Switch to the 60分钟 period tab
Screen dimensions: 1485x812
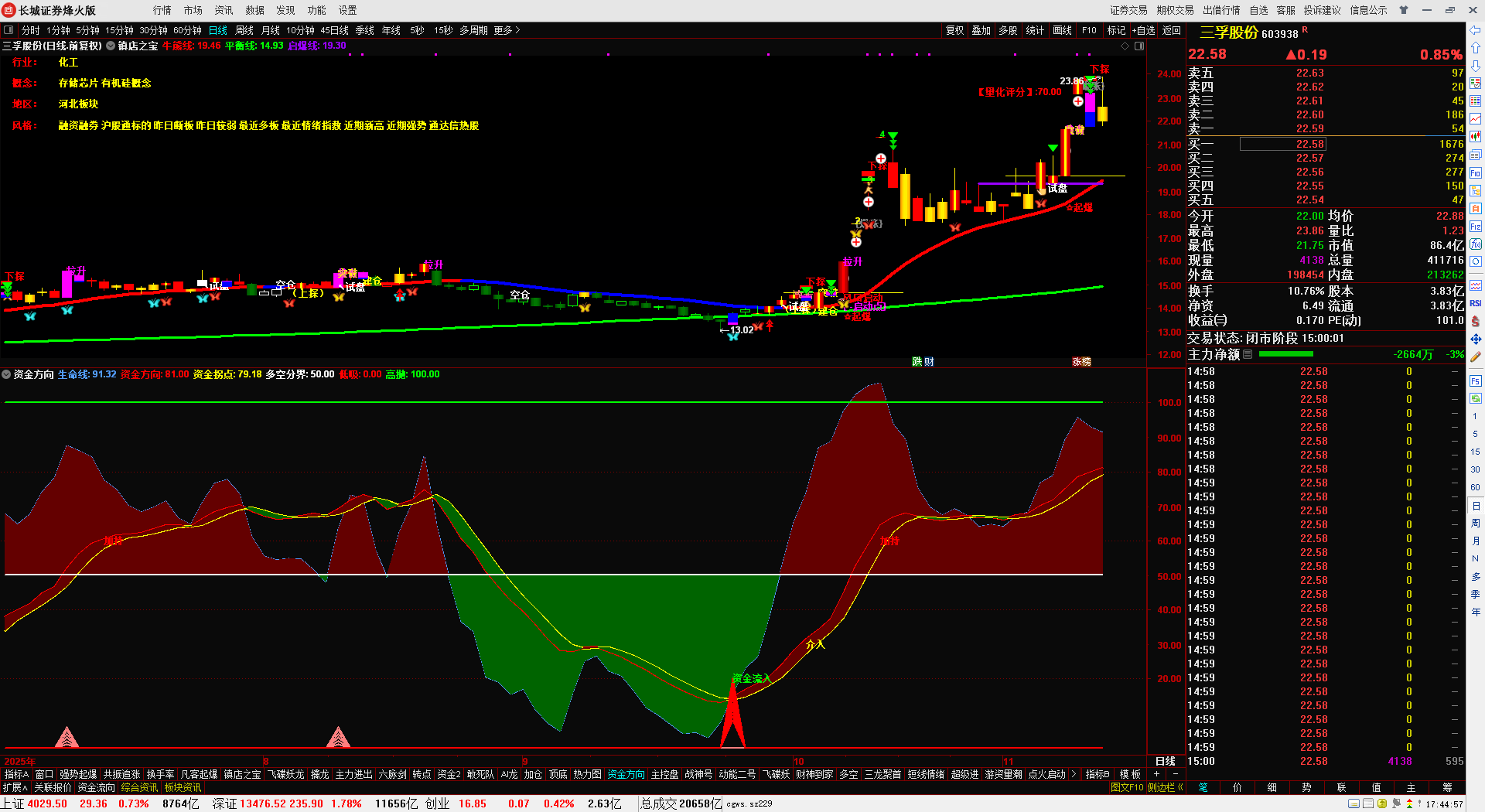187,30
